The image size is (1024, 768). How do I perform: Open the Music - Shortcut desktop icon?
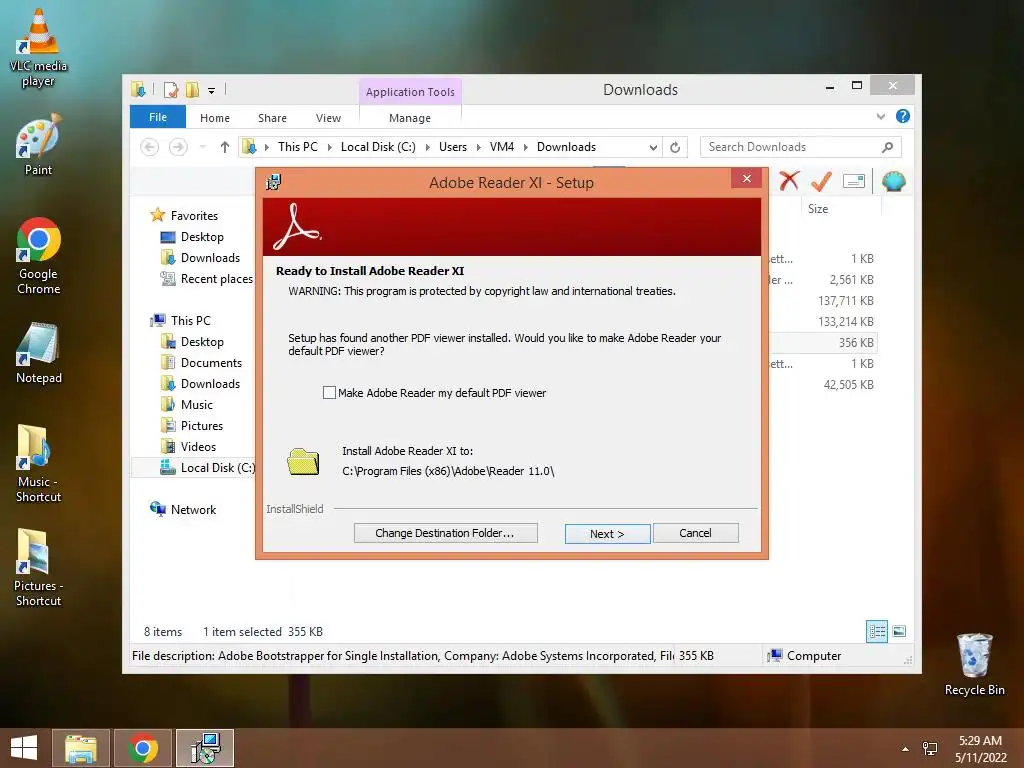coord(39,464)
